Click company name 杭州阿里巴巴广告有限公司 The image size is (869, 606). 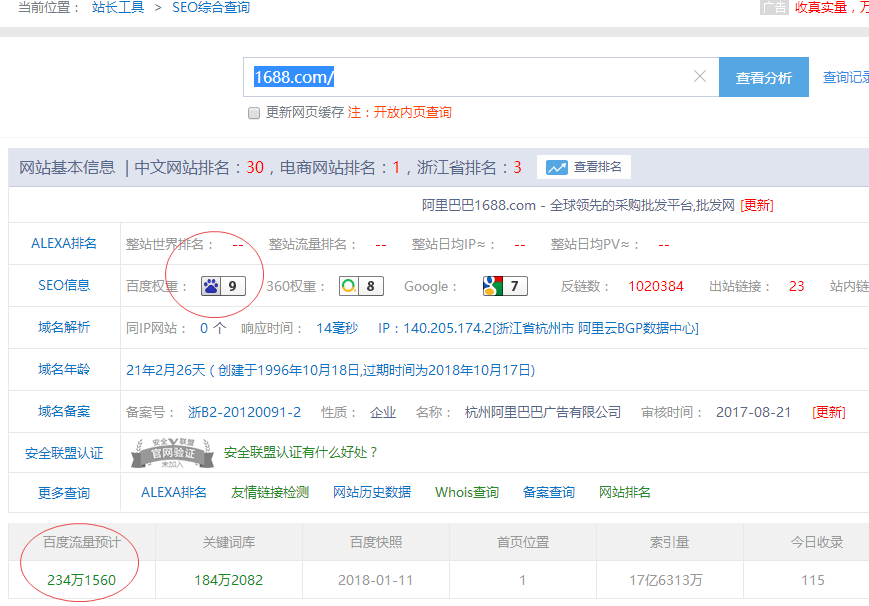[x=543, y=413]
